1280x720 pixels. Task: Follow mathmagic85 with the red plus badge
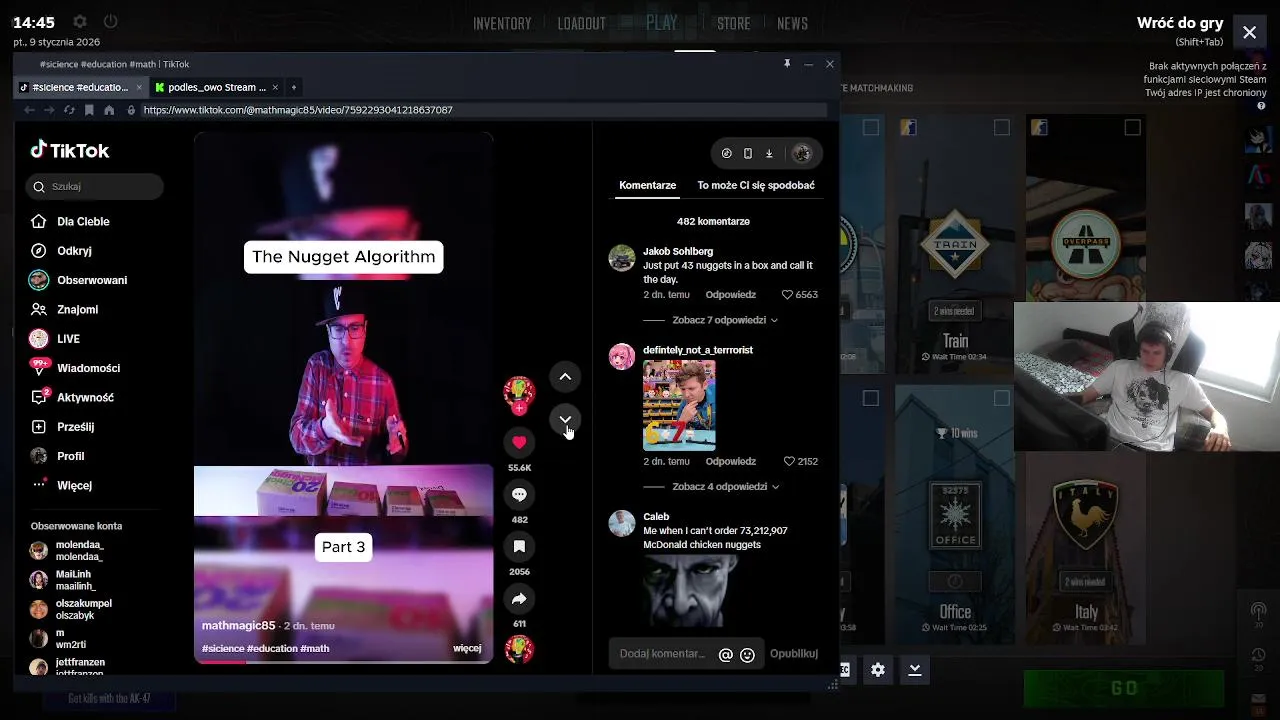(519, 408)
